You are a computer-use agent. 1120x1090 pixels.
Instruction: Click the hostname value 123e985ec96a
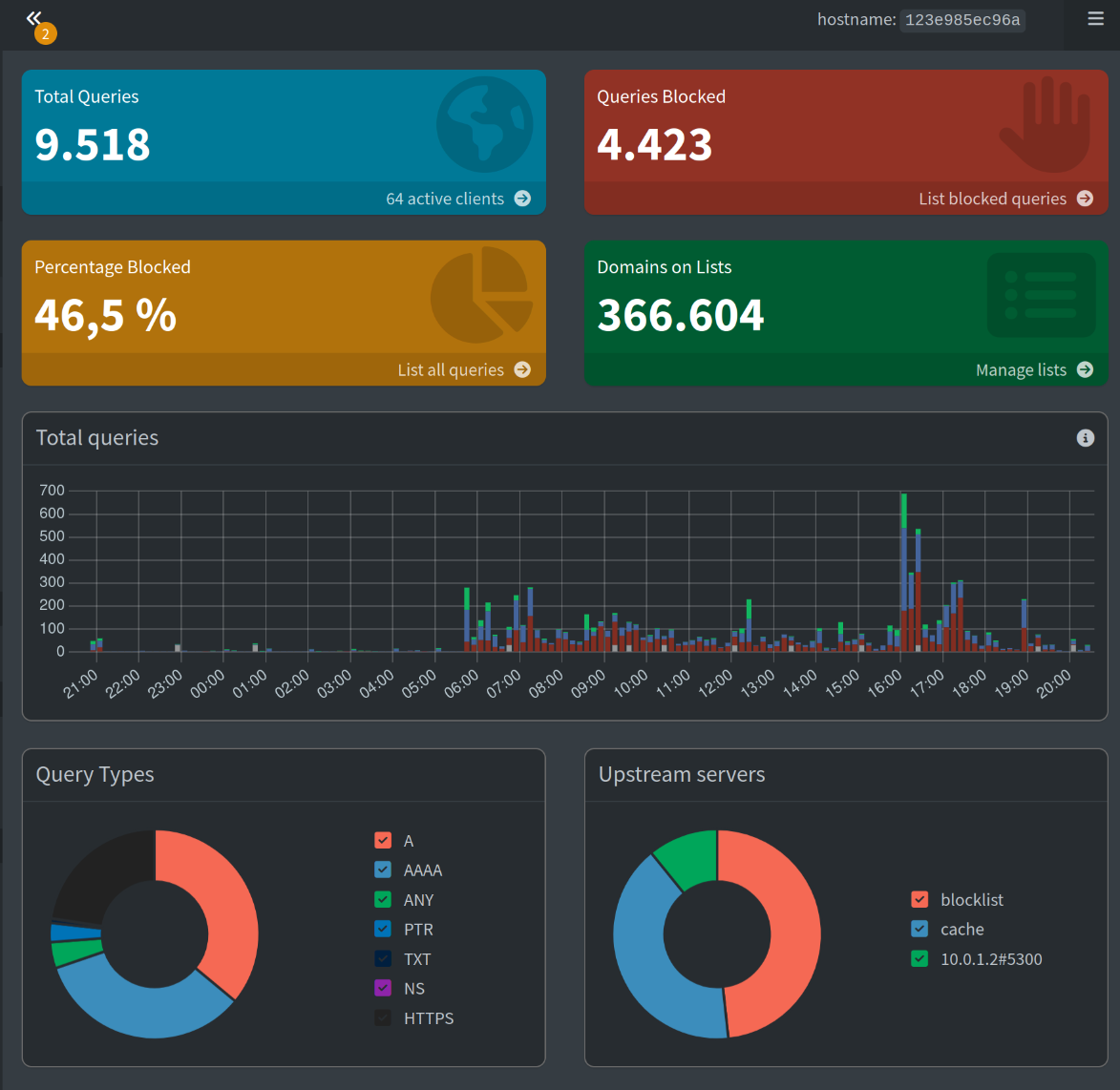pos(962,19)
